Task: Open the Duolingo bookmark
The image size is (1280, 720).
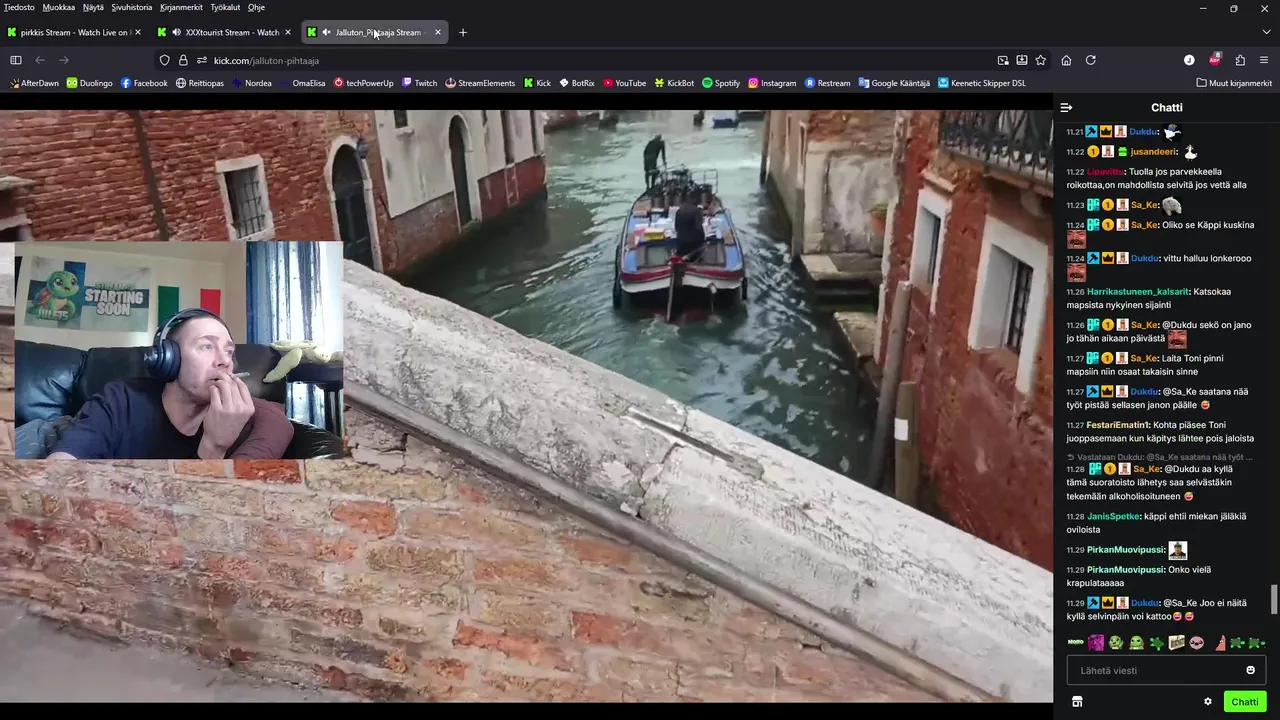Action: 90,83
